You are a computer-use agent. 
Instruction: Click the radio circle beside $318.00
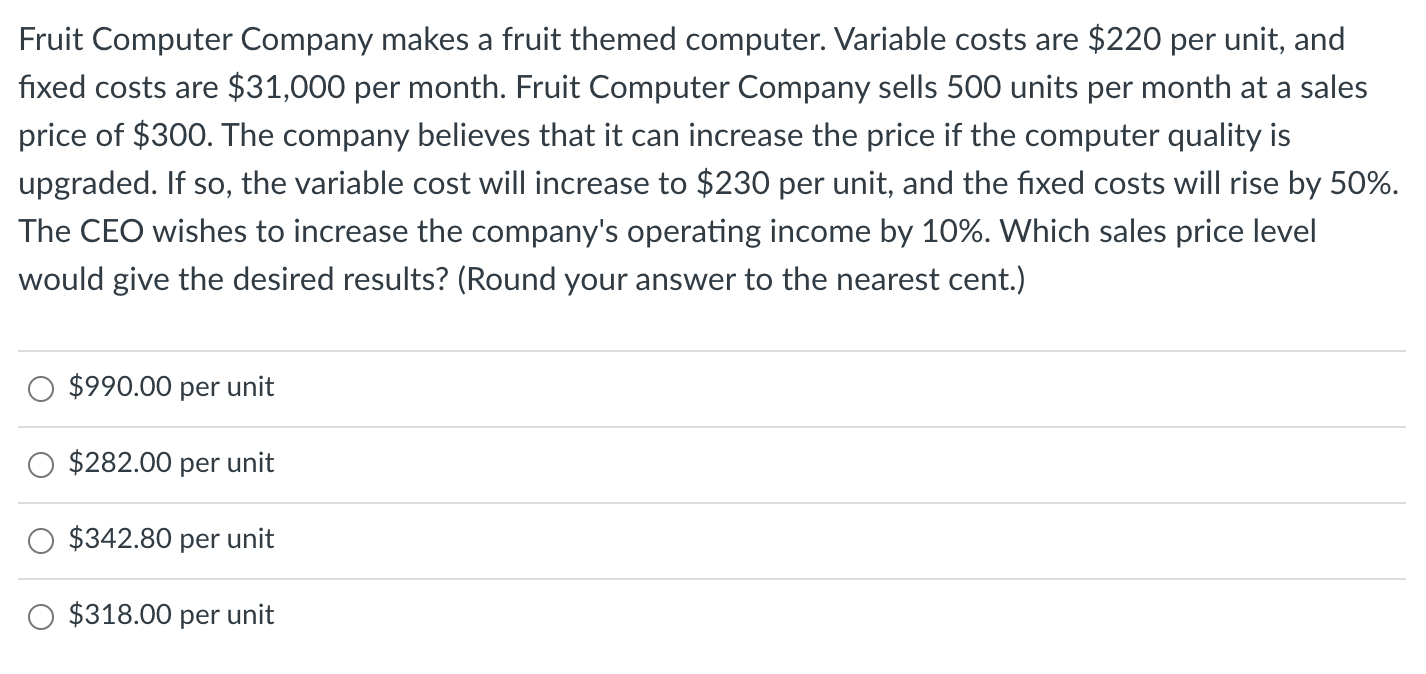(40, 616)
